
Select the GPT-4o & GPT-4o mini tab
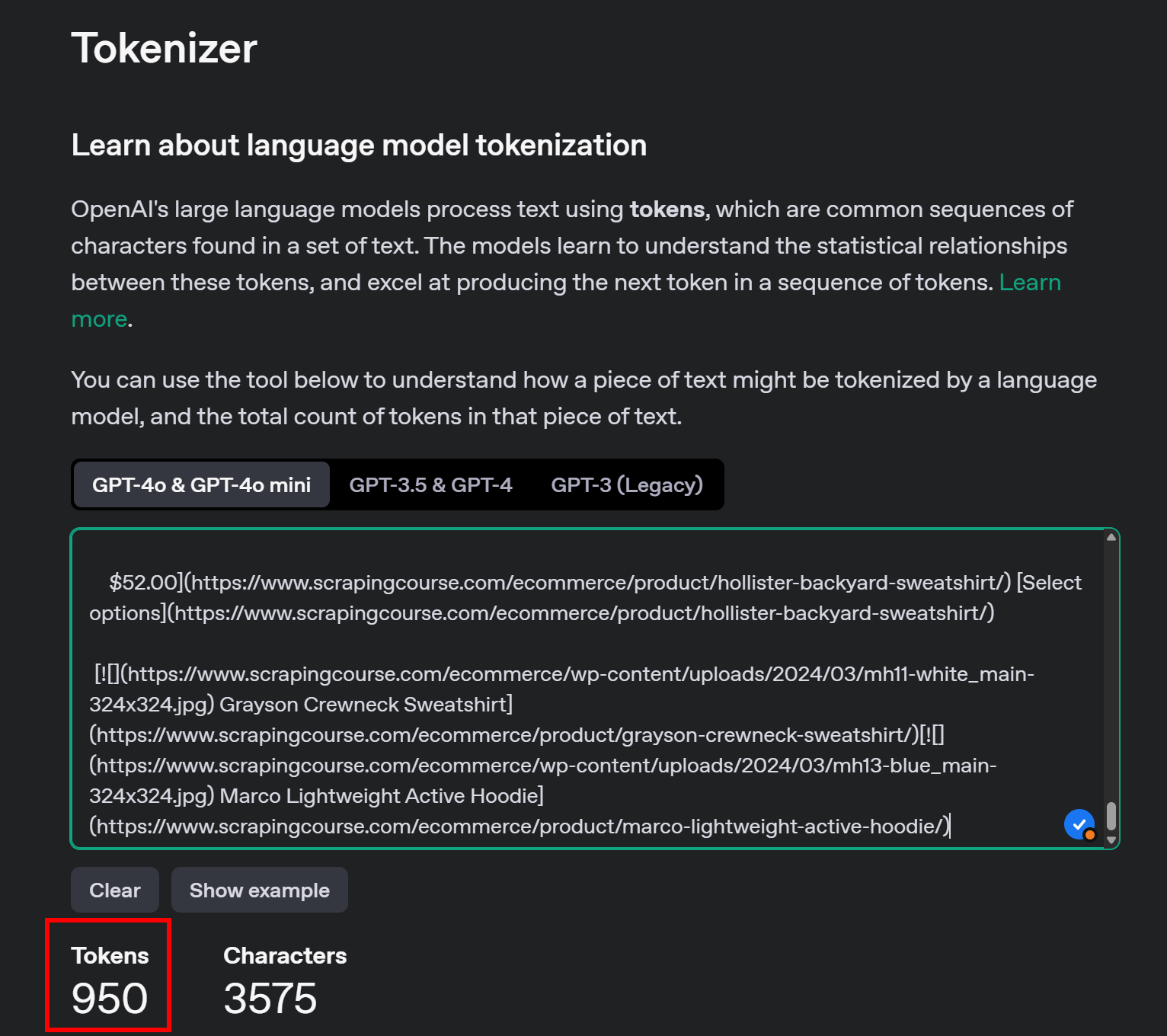pyautogui.click(x=202, y=485)
